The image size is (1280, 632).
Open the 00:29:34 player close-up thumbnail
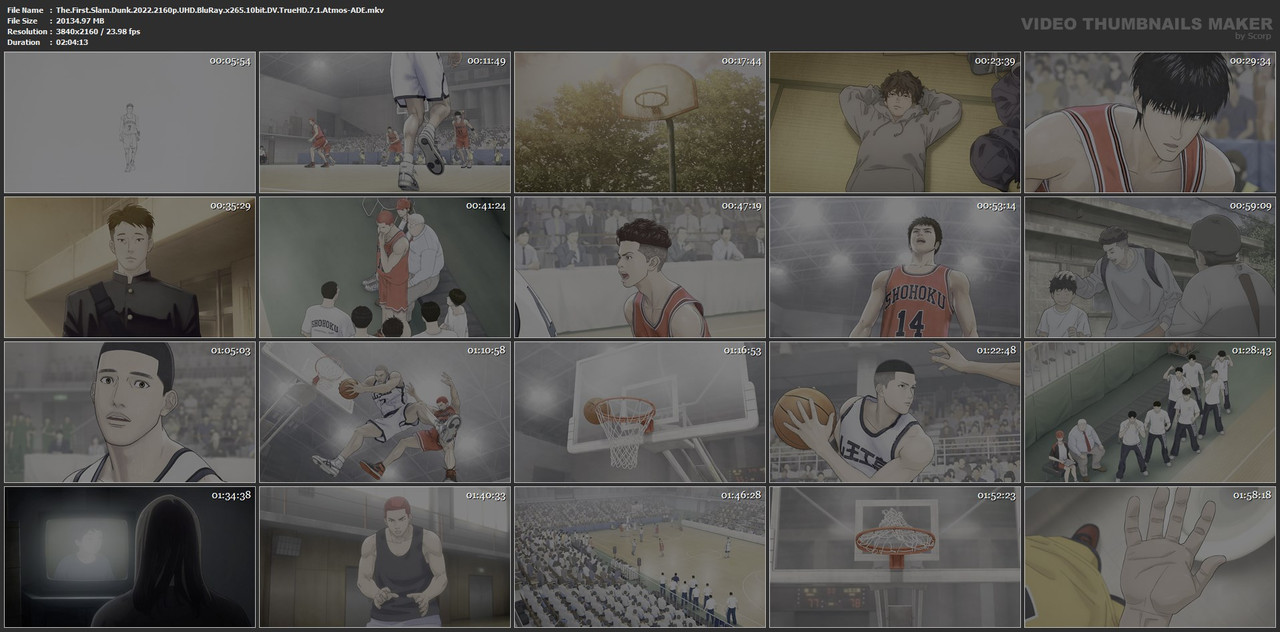[1150, 122]
